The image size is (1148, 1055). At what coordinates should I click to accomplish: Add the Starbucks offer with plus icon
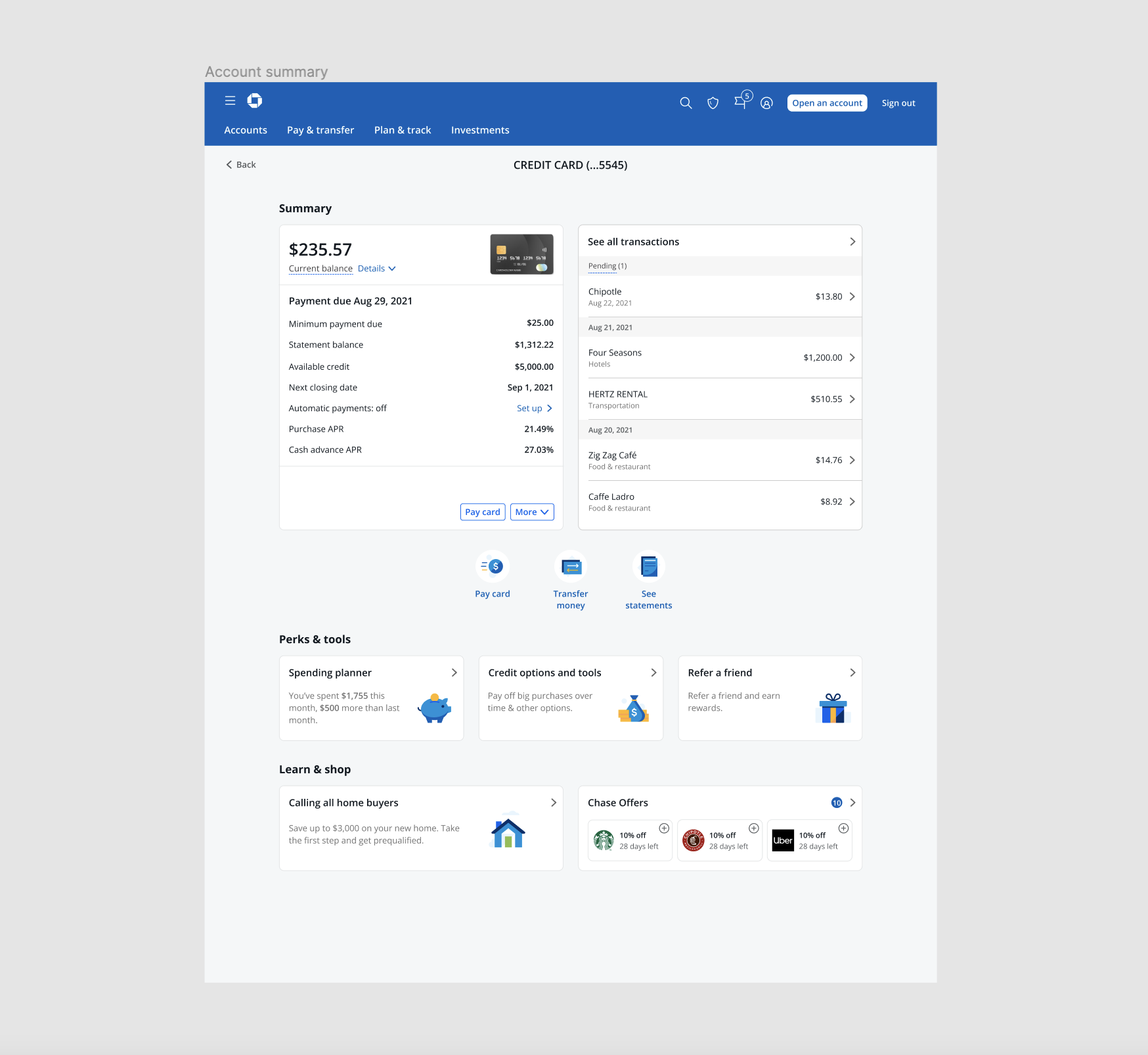pyautogui.click(x=664, y=828)
